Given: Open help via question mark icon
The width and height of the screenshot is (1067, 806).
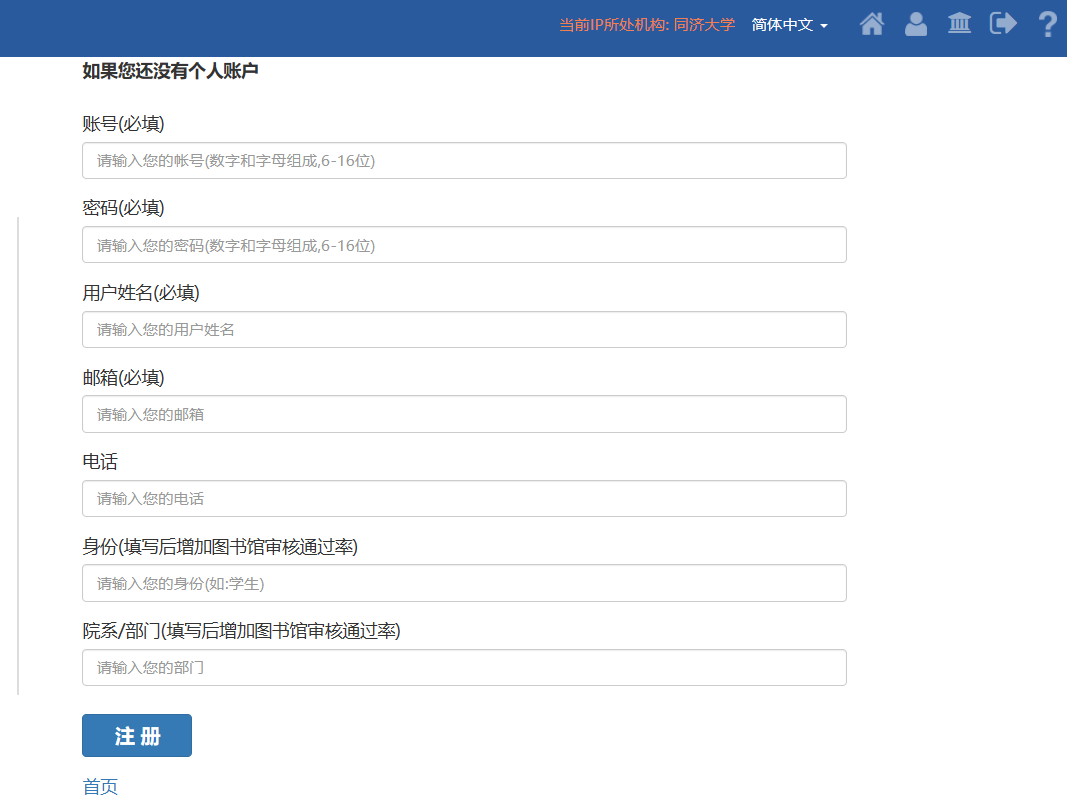Looking at the screenshot, I should click(1047, 24).
